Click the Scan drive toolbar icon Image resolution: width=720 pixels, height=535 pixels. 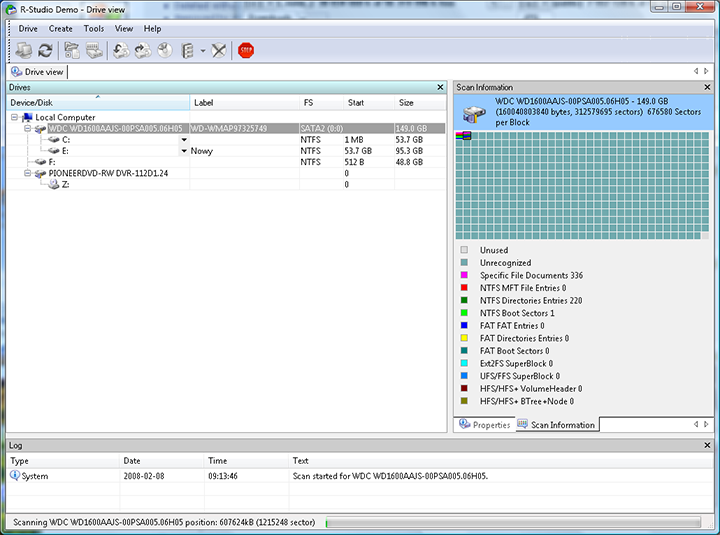point(95,50)
